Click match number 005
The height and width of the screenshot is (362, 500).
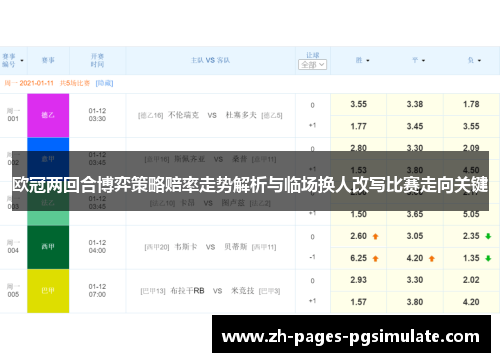coord(13,295)
